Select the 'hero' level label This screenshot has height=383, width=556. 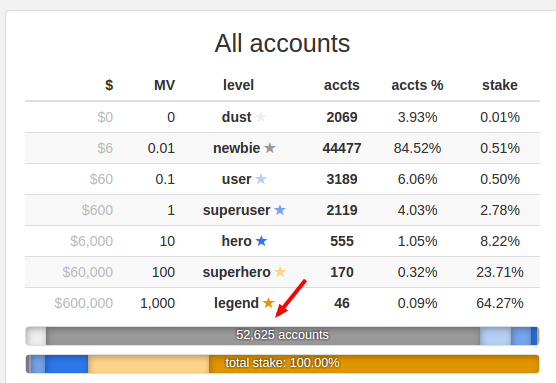(x=237, y=241)
